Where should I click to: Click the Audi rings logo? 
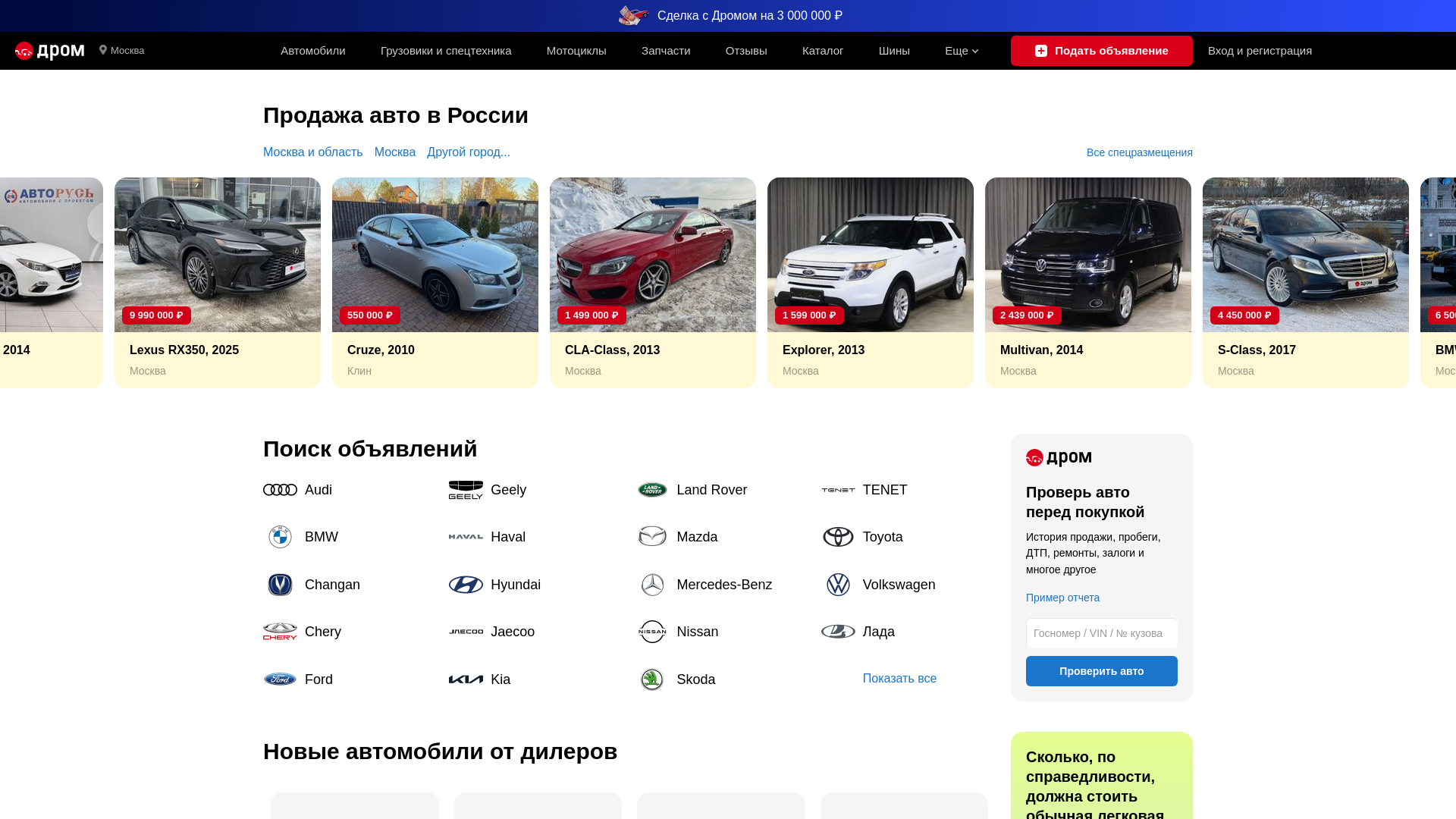pyautogui.click(x=280, y=490)
